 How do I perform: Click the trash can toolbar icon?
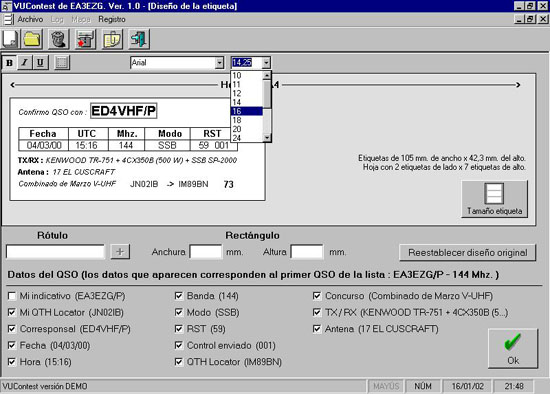click(x=58, y=39)
